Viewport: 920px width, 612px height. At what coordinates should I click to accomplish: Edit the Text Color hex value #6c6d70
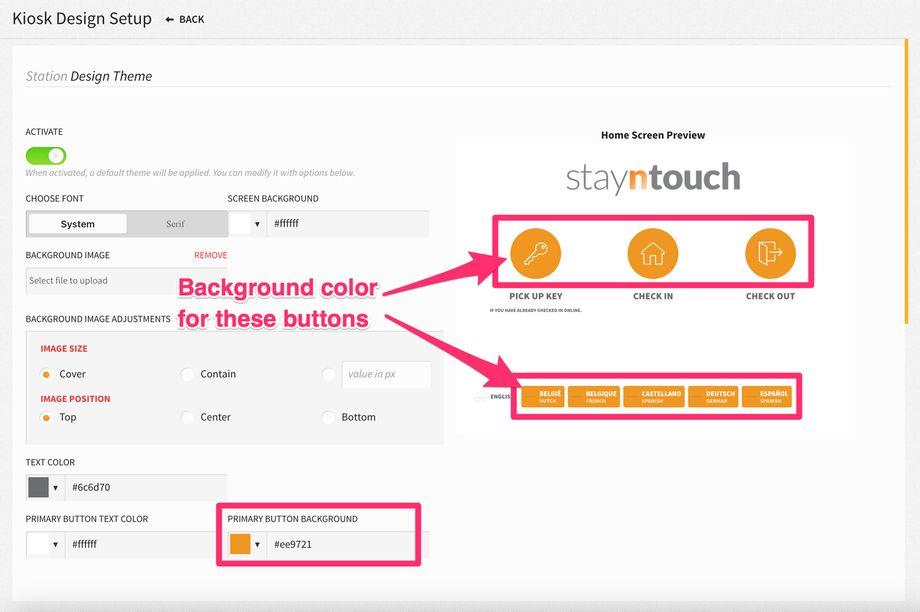point(146,487)
